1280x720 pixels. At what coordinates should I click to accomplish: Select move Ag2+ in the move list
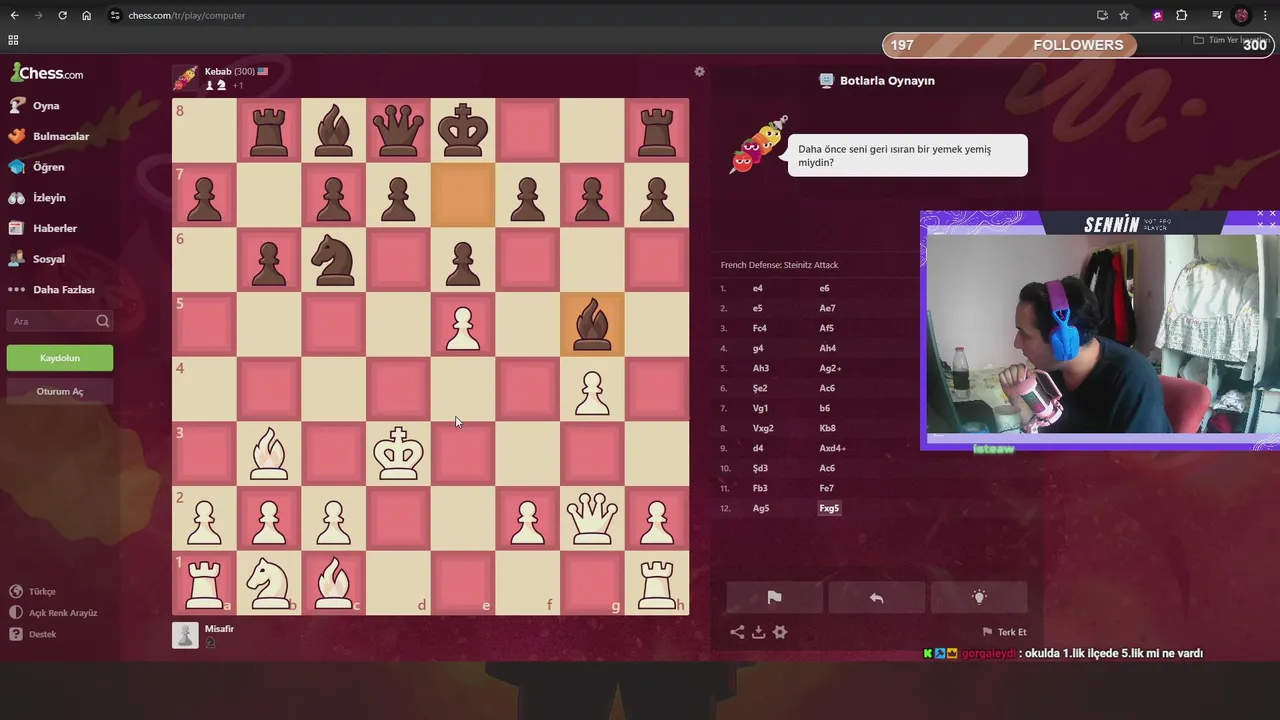click(830, 368)
